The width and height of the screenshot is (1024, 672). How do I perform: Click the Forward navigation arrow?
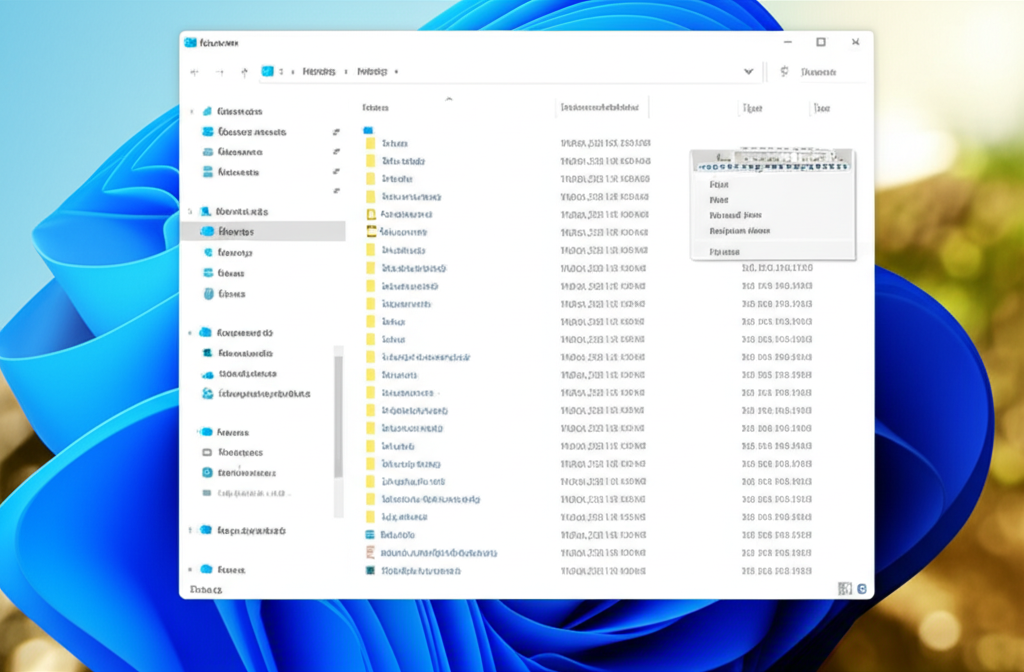219,72
